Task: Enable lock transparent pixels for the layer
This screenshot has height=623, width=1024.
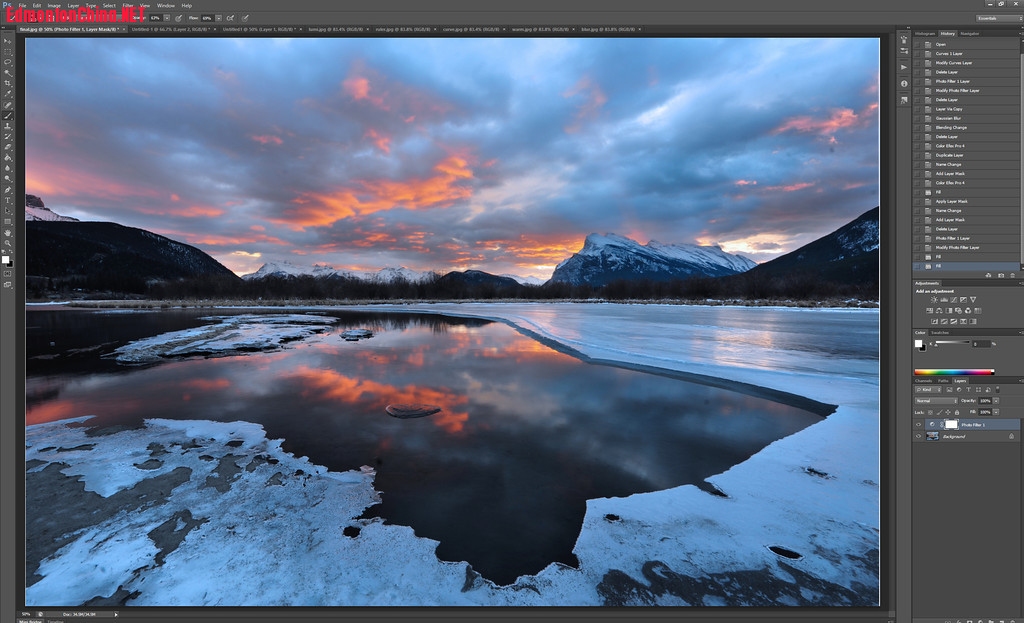Action: (932, 412)
